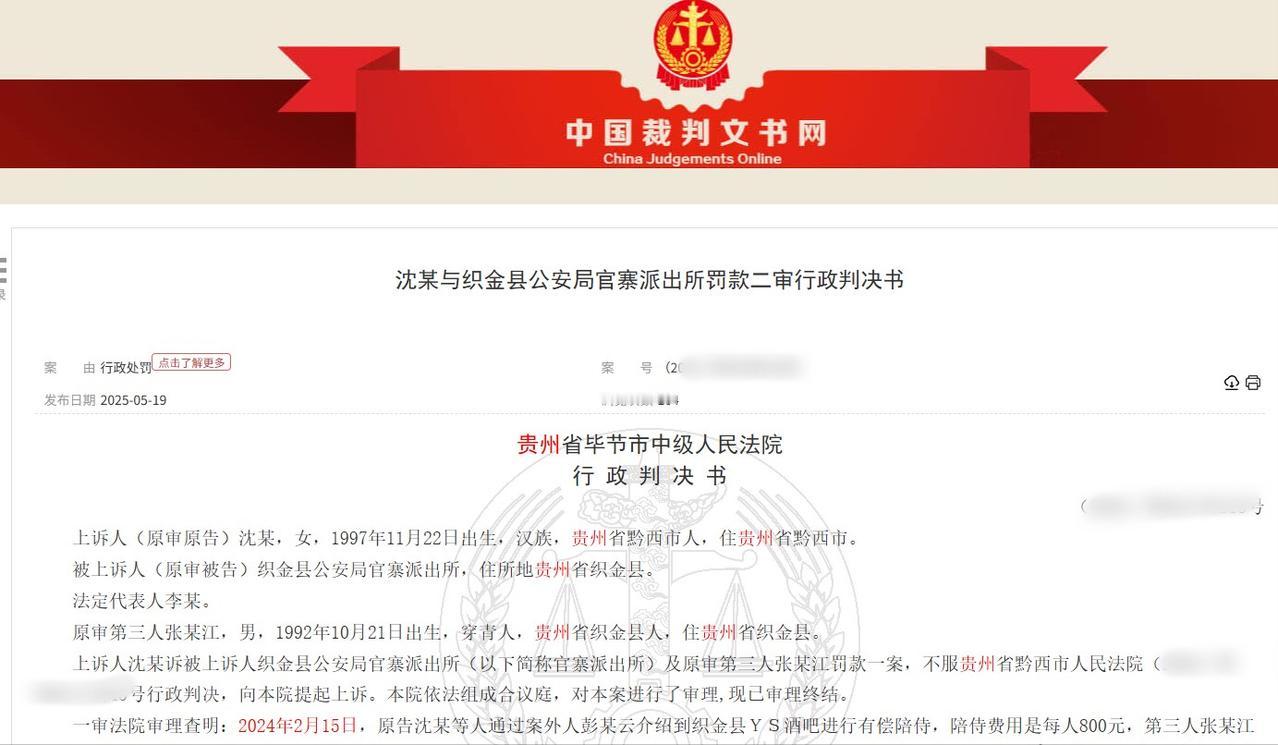
Task: Click the China Judgements Online subtitle
Action: [692, 159]
